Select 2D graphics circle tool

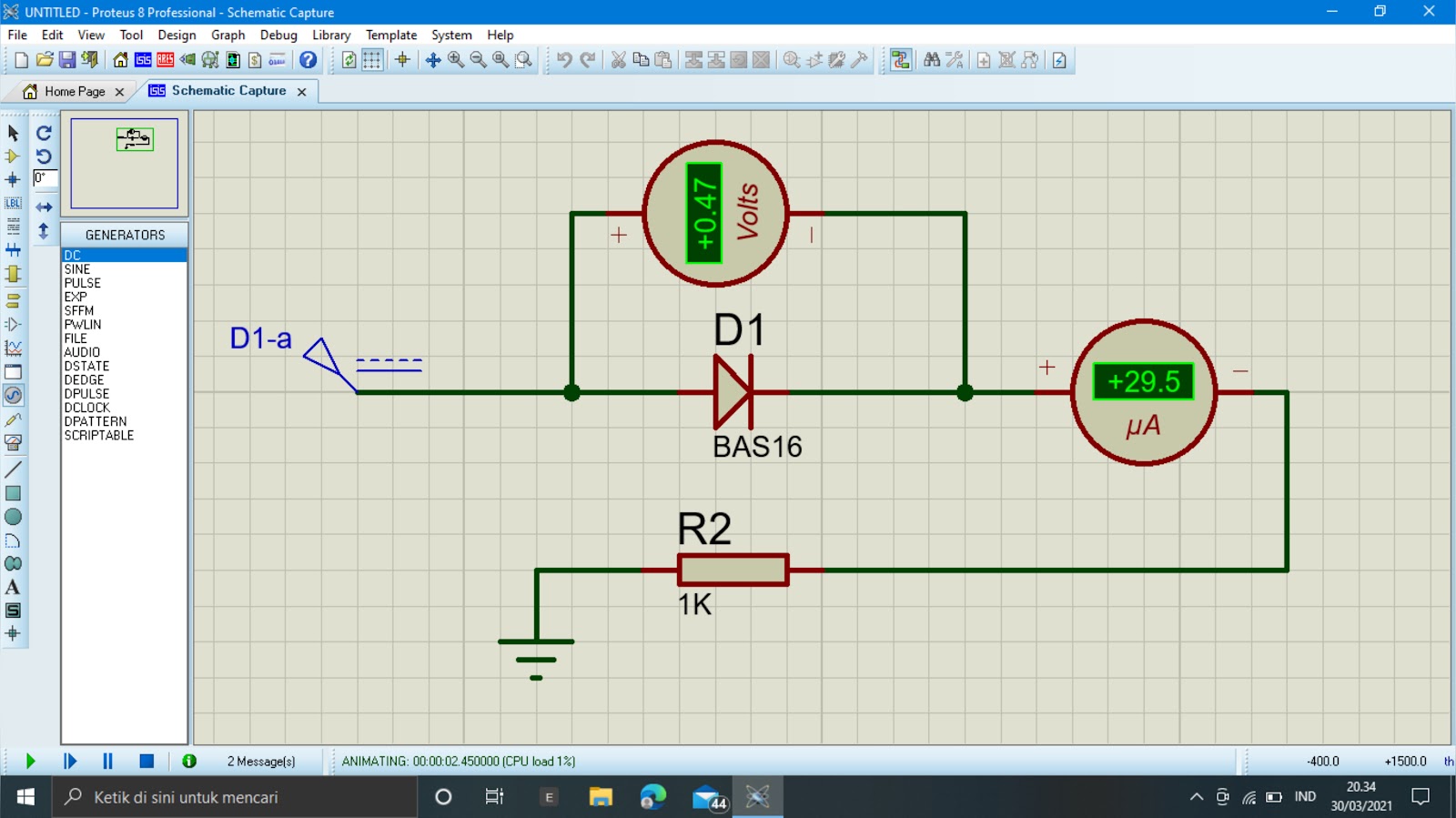coord(13,517)
